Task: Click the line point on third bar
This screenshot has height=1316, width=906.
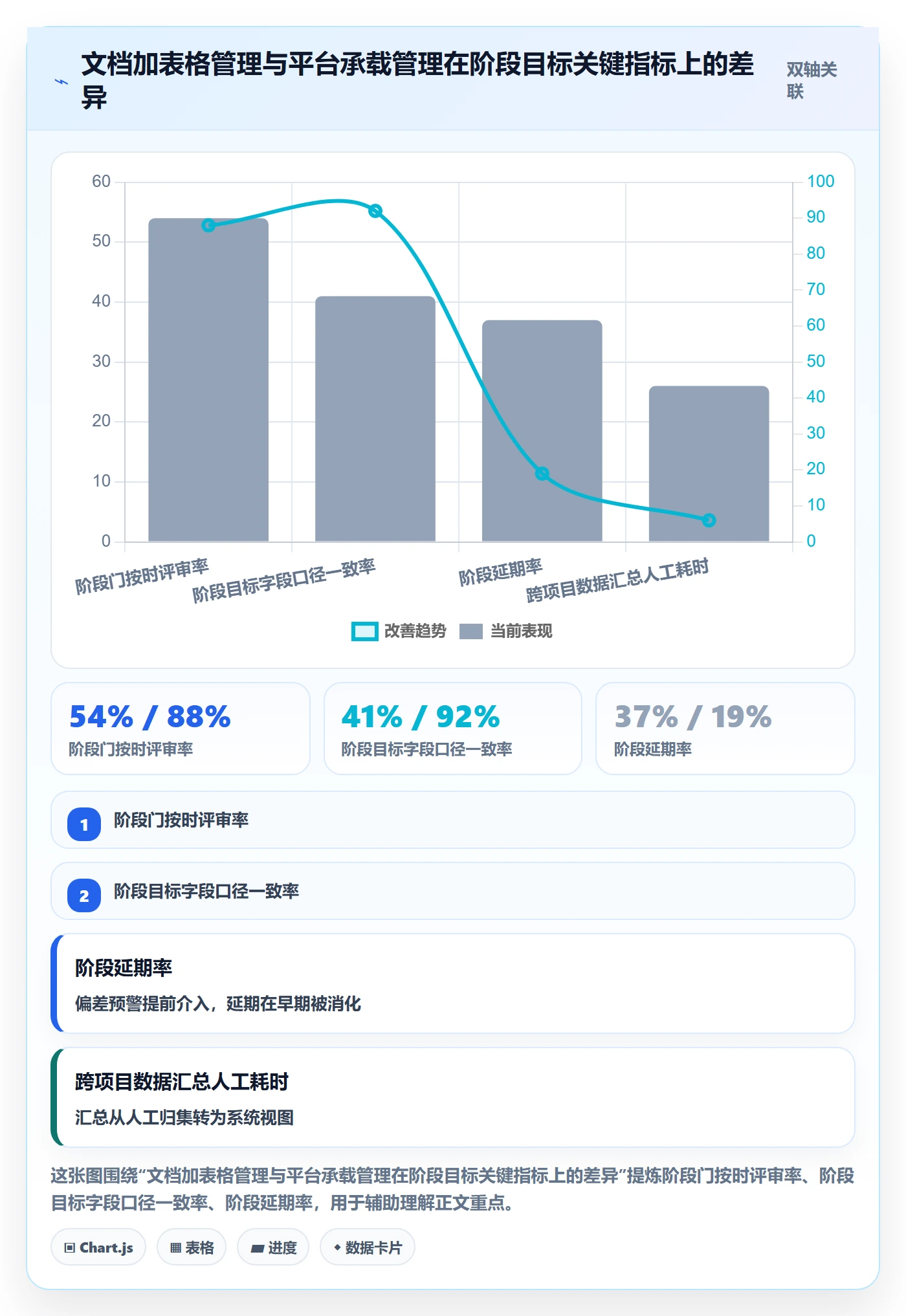Action: (542, 474)
